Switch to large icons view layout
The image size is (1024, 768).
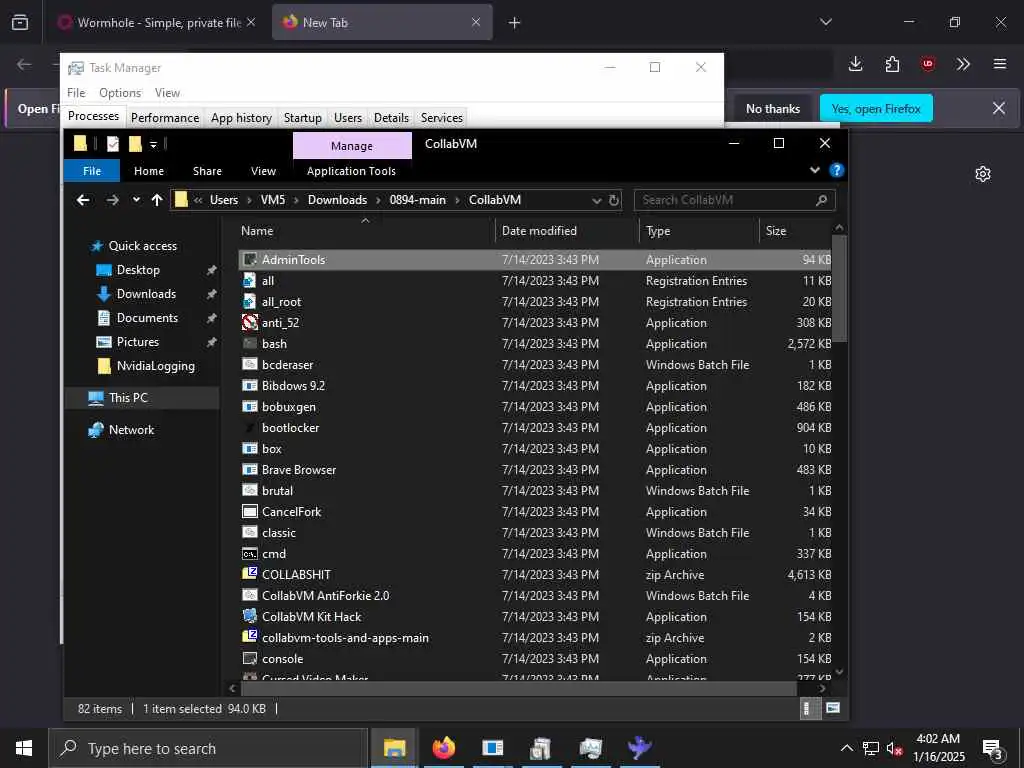click(833, 708)
